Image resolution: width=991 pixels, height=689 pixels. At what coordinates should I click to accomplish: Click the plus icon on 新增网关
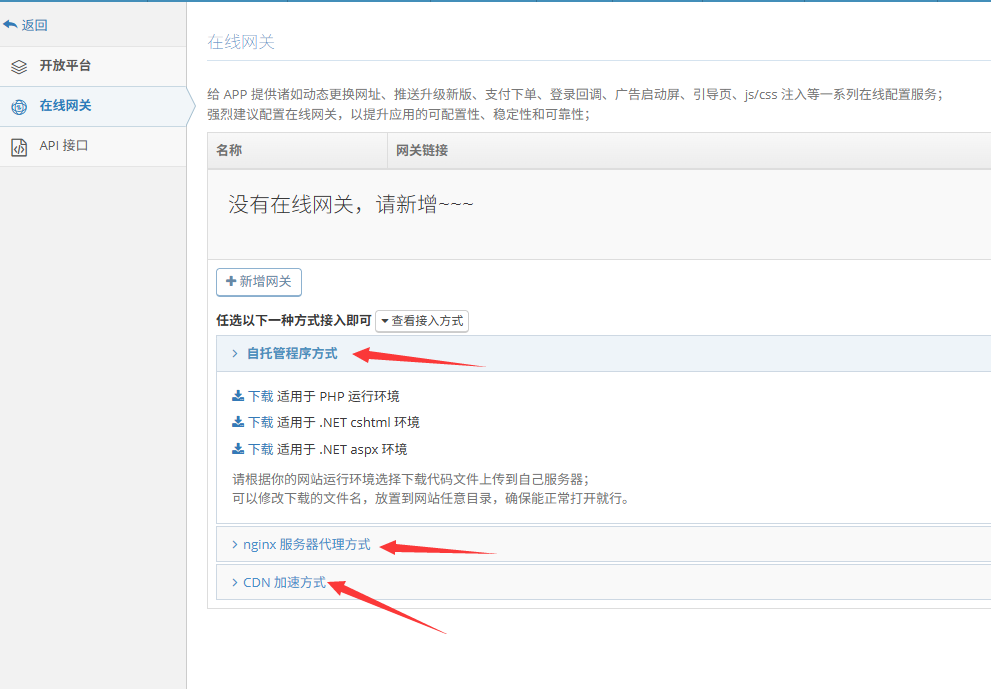coord(231,282)
